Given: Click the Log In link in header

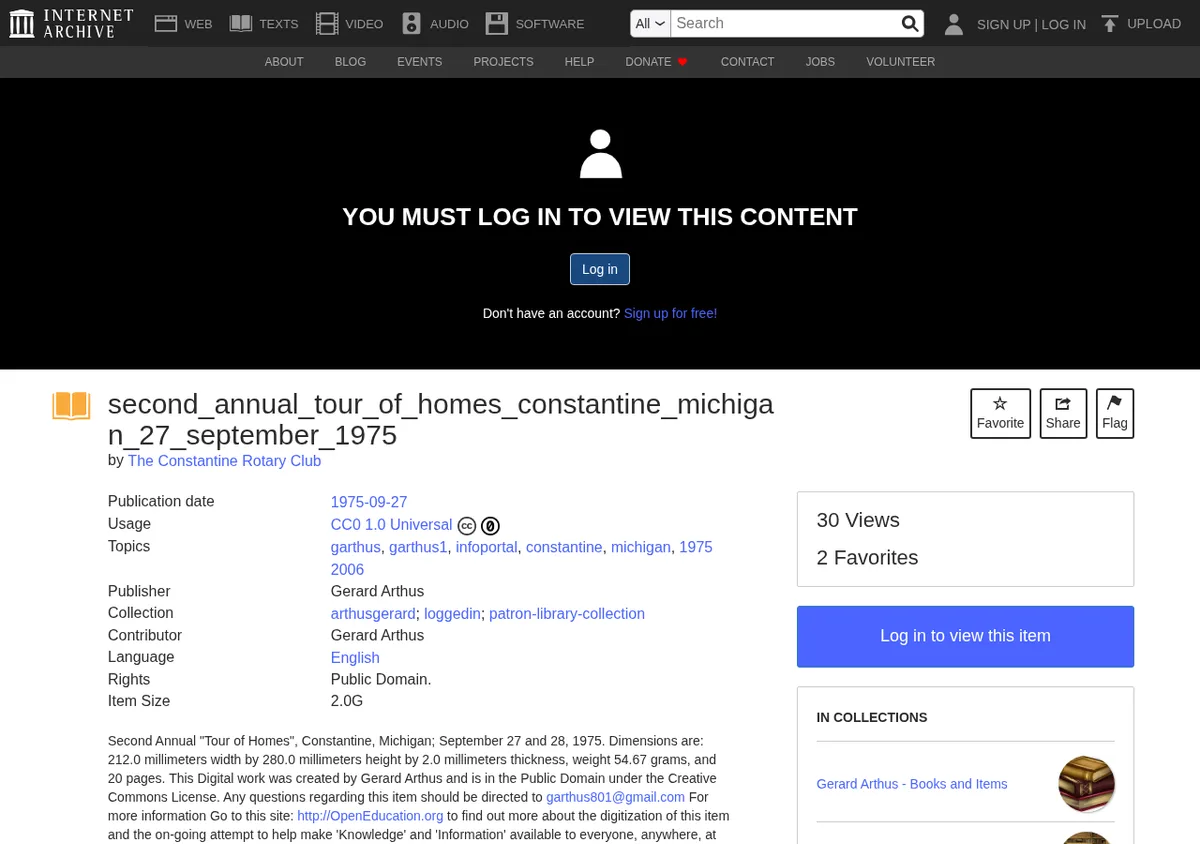Looking at the screenshot, I should 1063,24.
